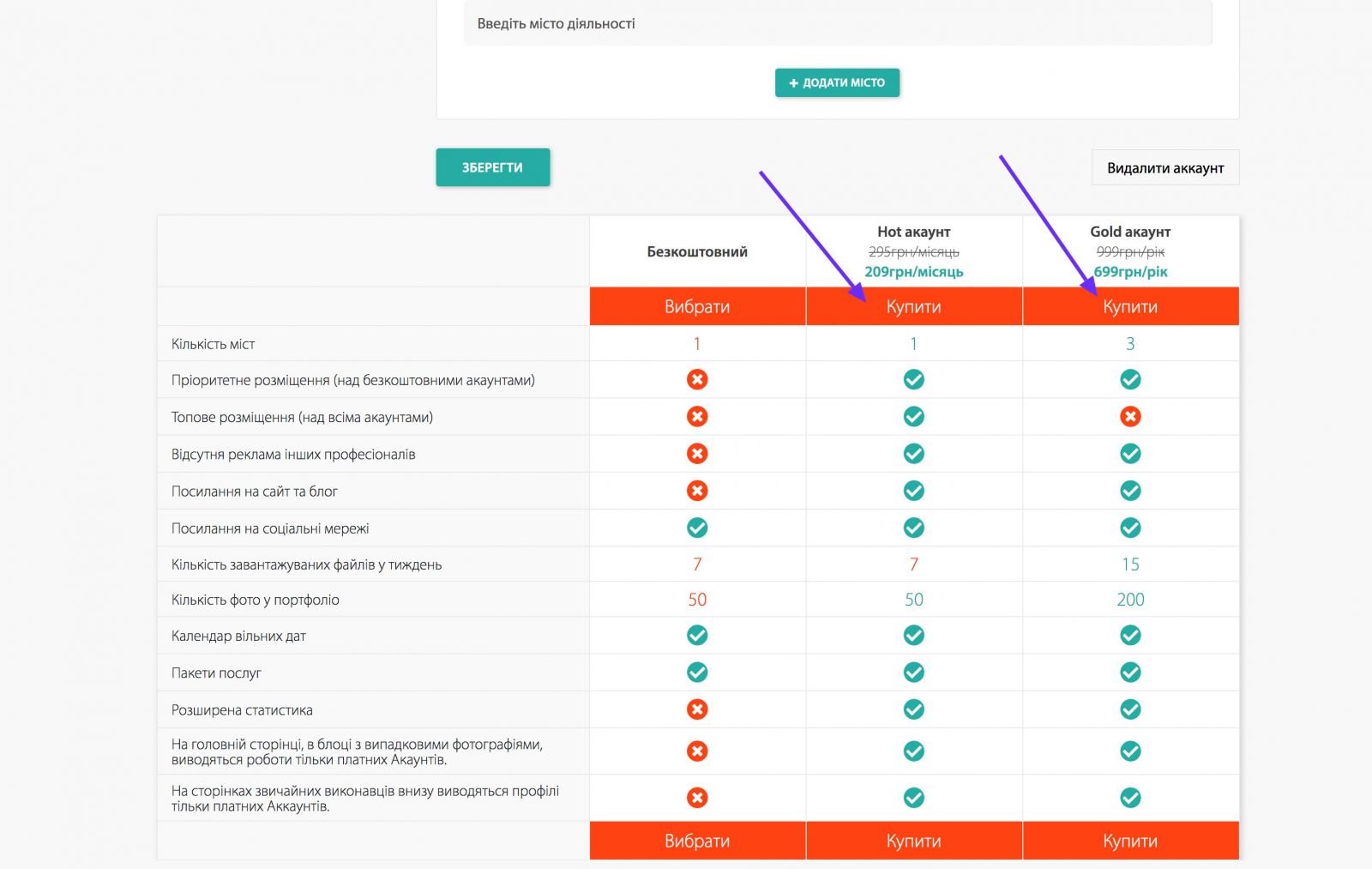Click the Видалити аккаунт button
1372x869 pixels.
coord(1164,168)
